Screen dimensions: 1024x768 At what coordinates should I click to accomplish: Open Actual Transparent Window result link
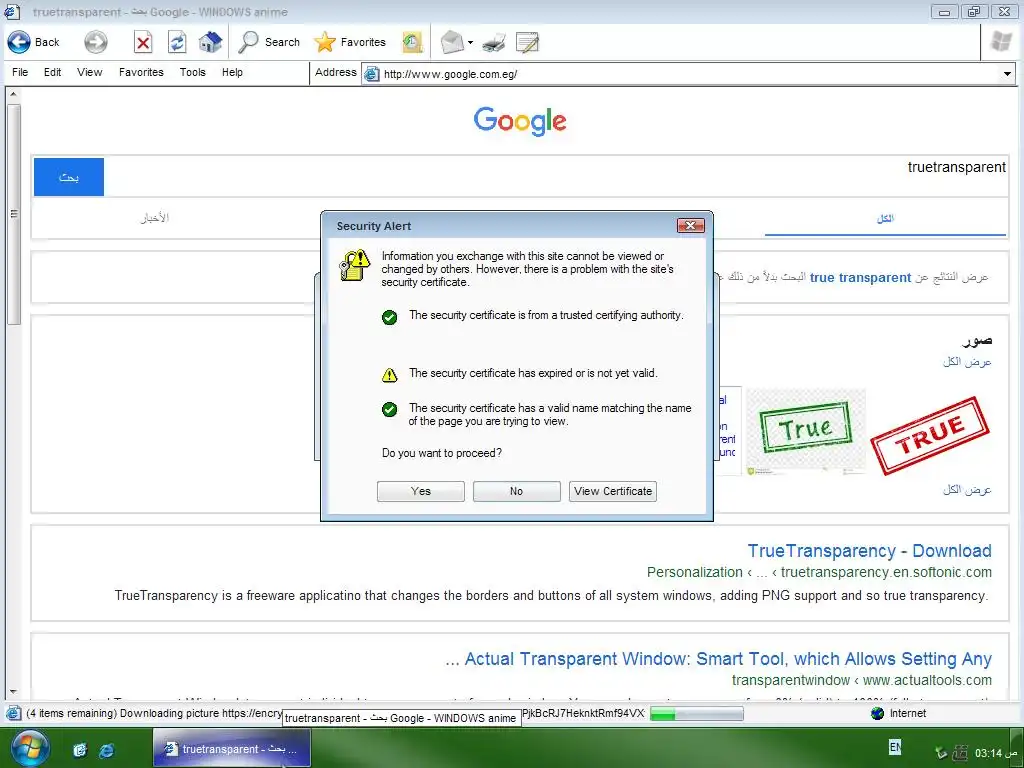click(718, 659)
